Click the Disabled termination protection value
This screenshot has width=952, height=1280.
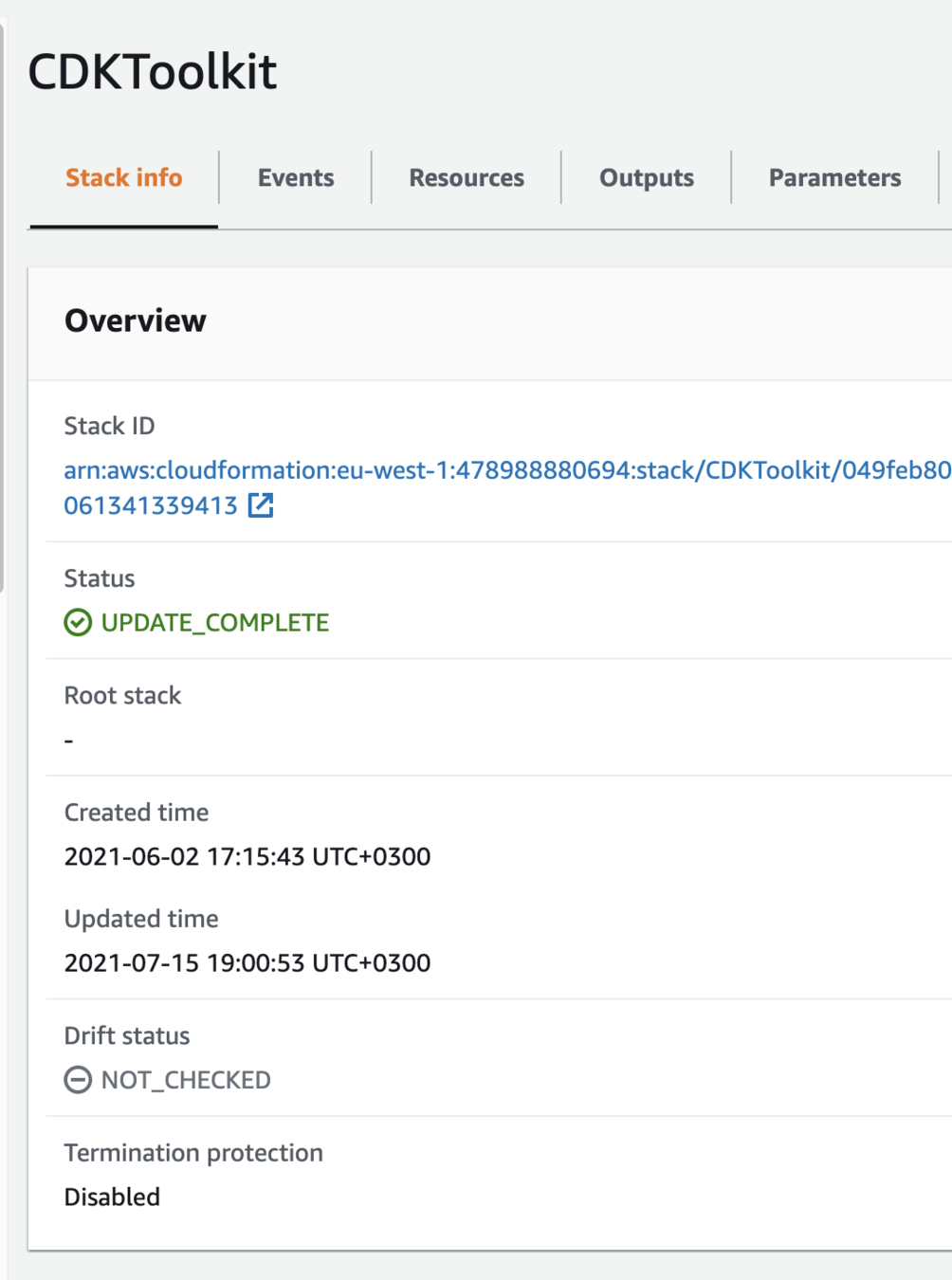point(112,1198)
